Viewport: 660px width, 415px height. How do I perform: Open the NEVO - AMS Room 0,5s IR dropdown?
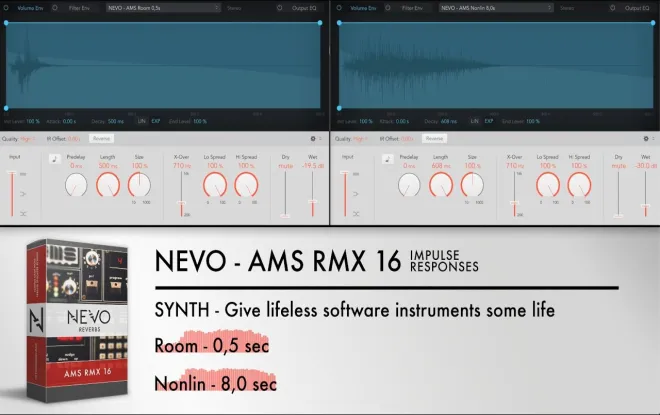pyautogui.click(x=163, y=8)
